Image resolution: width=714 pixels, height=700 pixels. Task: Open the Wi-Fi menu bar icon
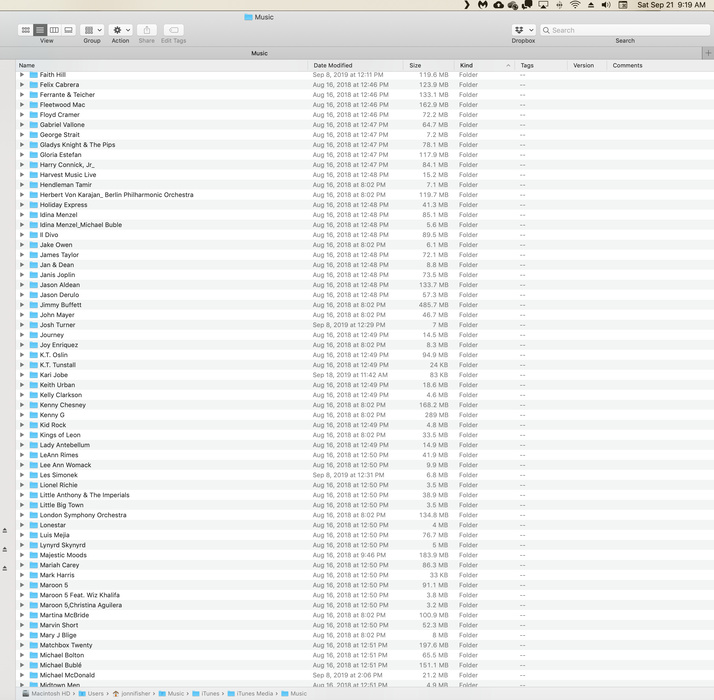click(575, 5)
